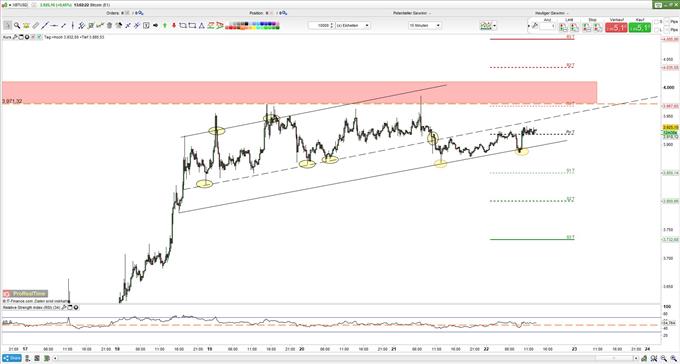680x364 pixels.
Task: Click the RSI panel round close icon
Action: 76,308
